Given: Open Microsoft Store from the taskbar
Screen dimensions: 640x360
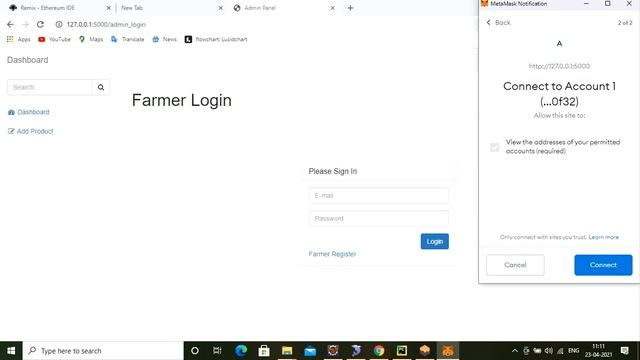Looking at the screenshot, I should [x=264, y=351].
